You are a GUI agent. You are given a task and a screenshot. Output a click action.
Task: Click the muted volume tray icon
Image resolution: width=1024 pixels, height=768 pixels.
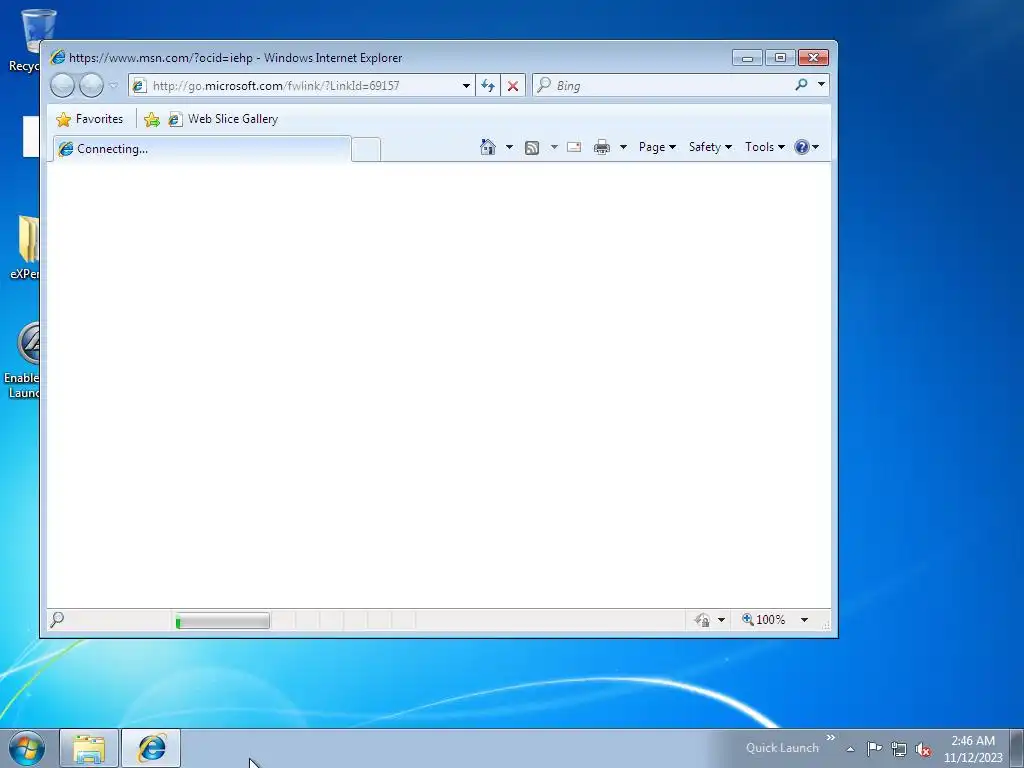pos(923,750)
